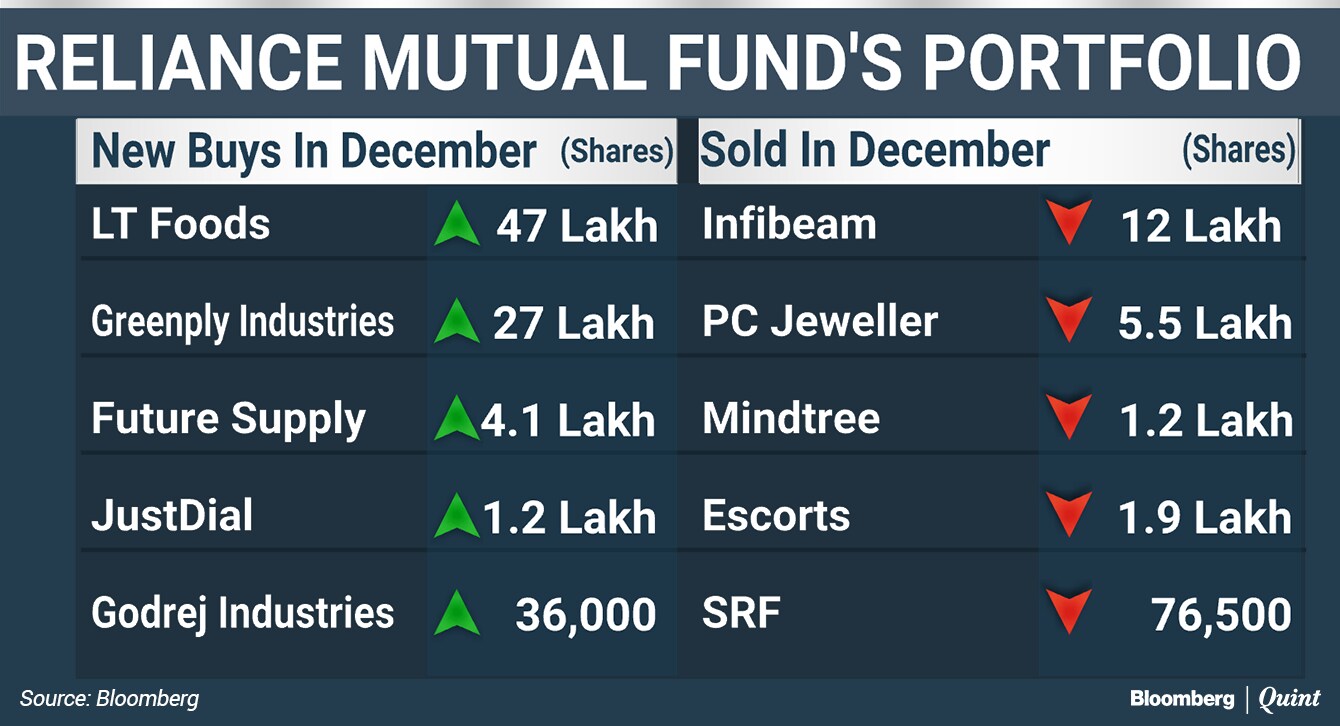Click the red arrow next to PC Jeweller
The image size is (1340, 726).
click(x=1070, y=322)
